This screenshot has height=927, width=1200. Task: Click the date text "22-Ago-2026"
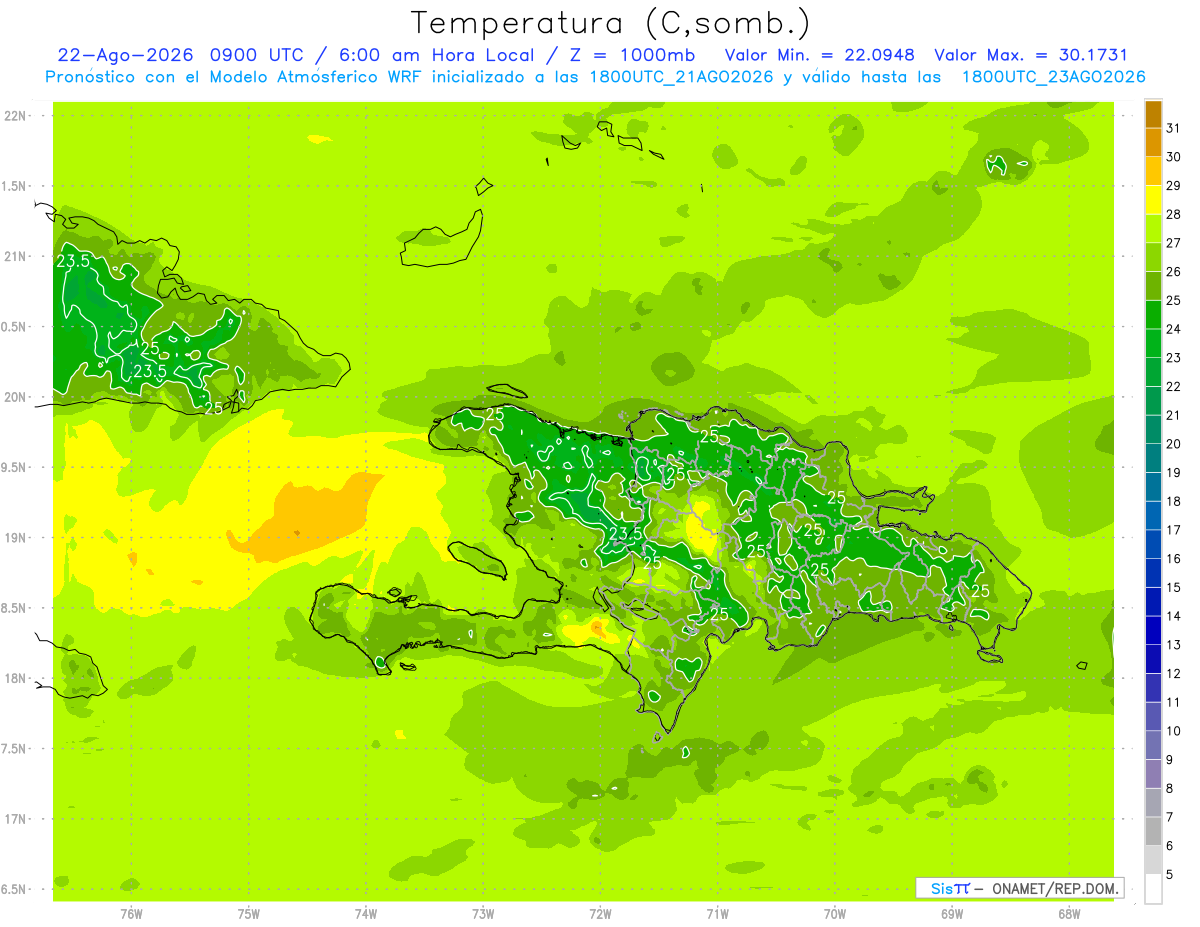click(126, 55)
